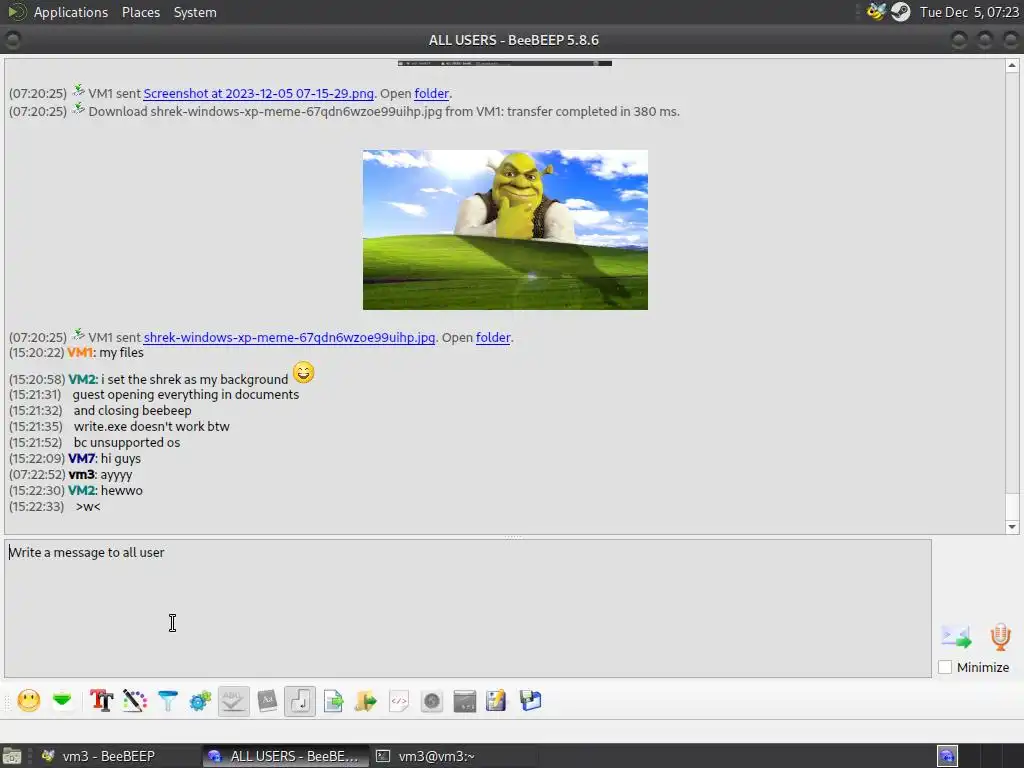1024x768 pixels.
Task: Pick font color with pencil palette icon
Action: tap(135, 701)
